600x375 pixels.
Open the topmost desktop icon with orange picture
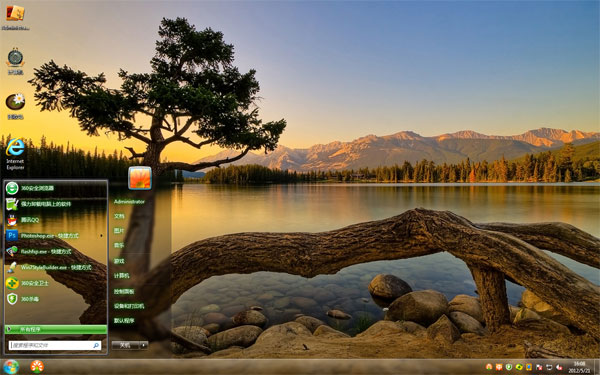pyautogui.click(x=15, y=17)
